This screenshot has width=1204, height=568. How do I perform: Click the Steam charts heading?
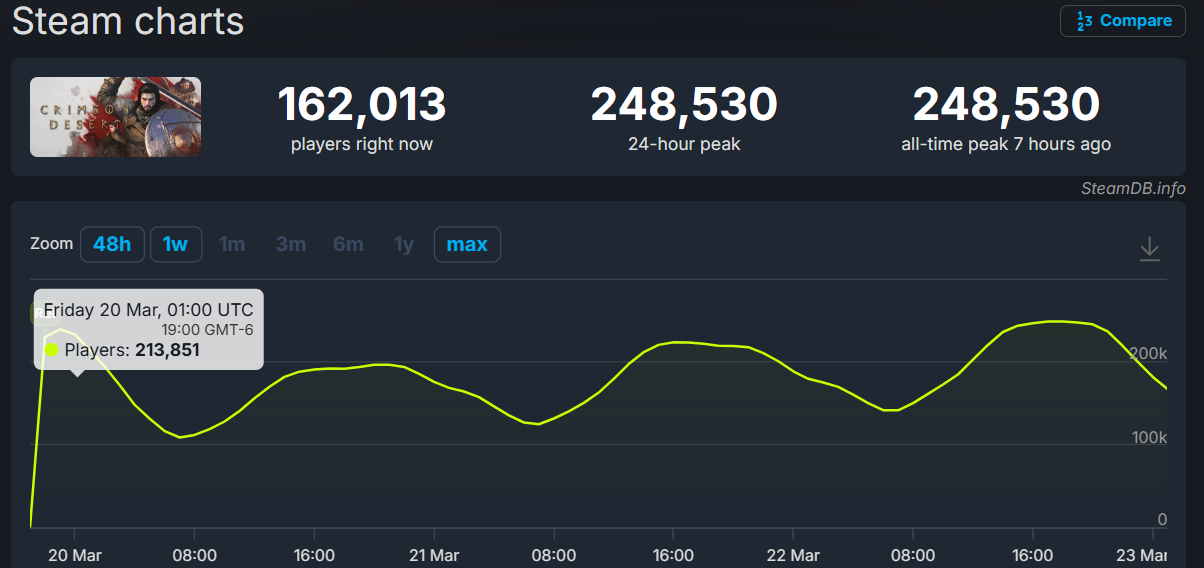[x=128, y=20]
